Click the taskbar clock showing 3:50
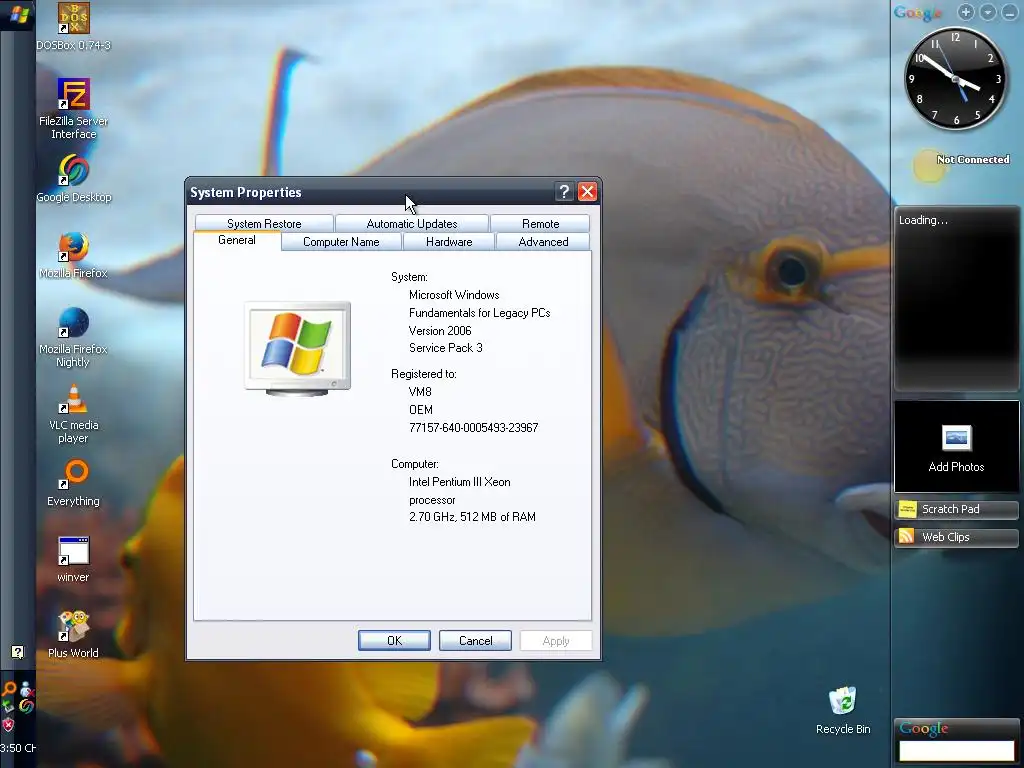The height and width of the screenshot is (768, 1024). coord(18,748)
